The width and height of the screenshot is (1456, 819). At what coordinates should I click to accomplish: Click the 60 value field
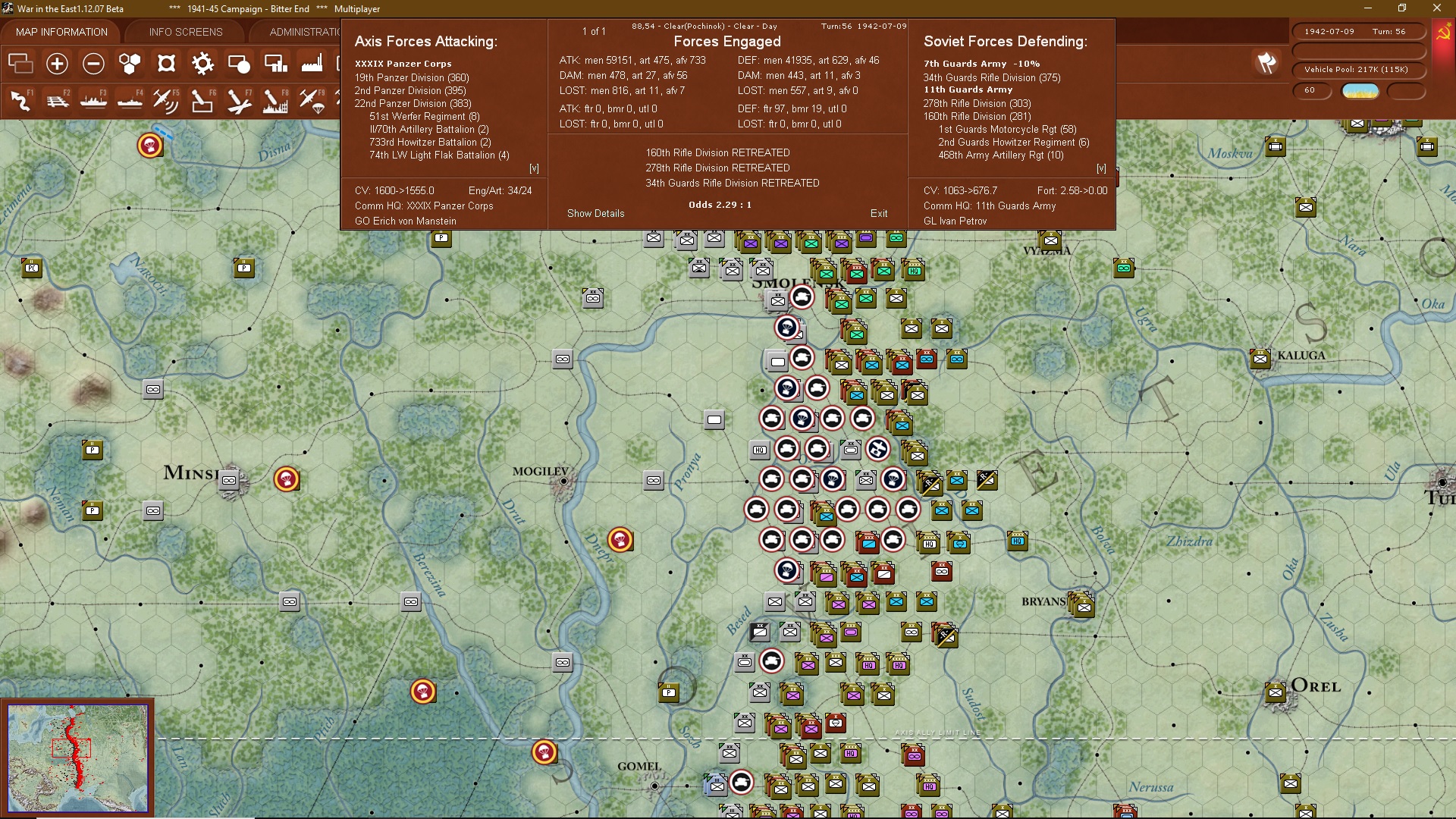(x=1312, y=90)
